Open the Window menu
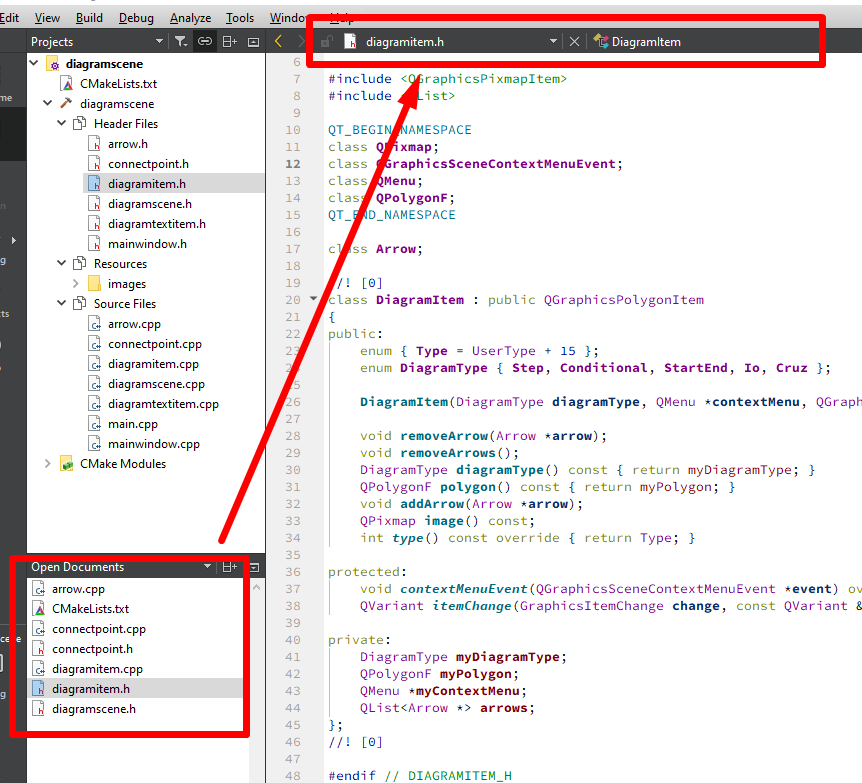 [x=288, y=18]
